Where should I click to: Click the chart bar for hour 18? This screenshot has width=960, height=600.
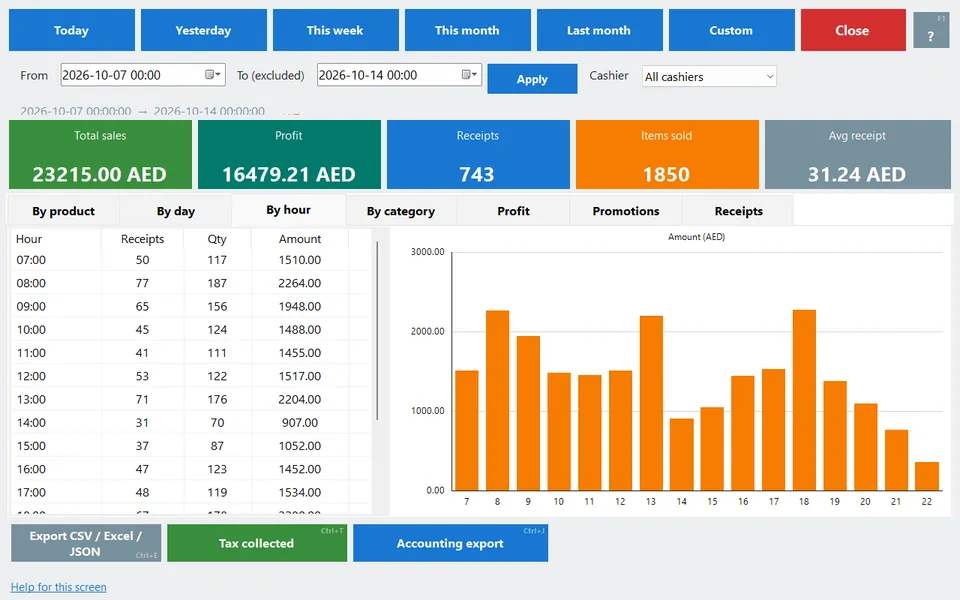(804, 400)
